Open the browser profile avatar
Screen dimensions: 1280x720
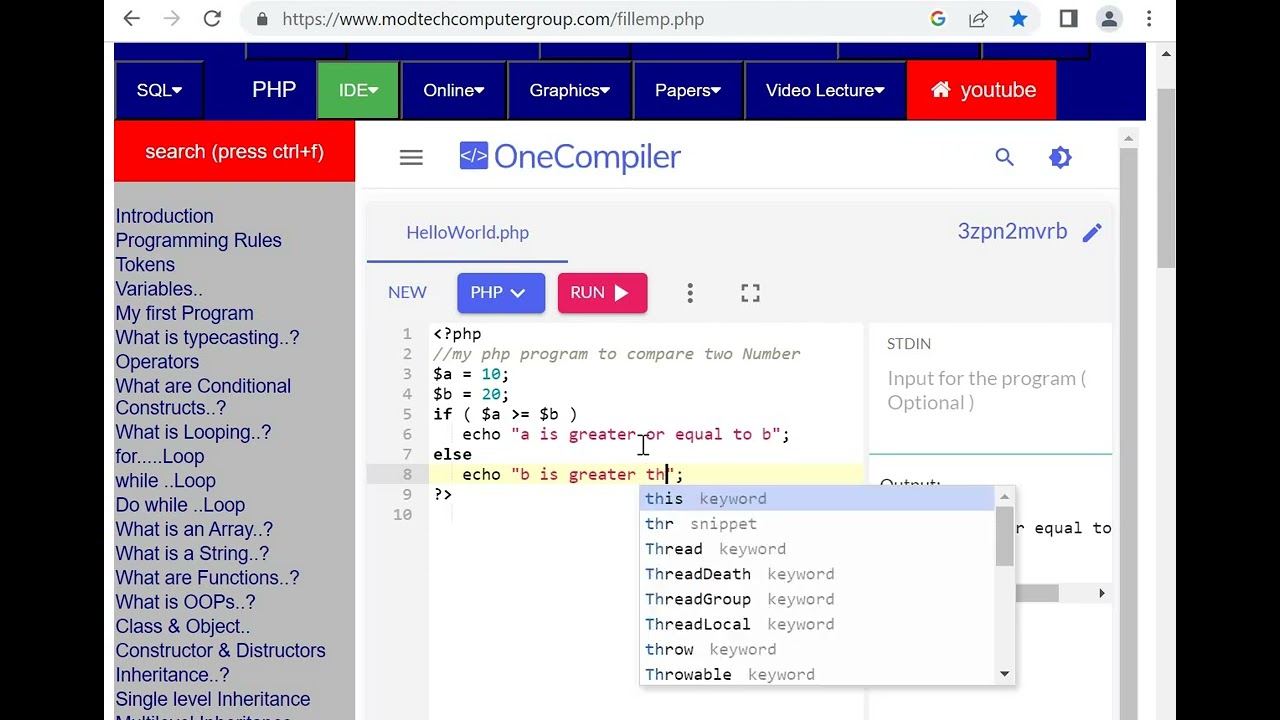1109,19
